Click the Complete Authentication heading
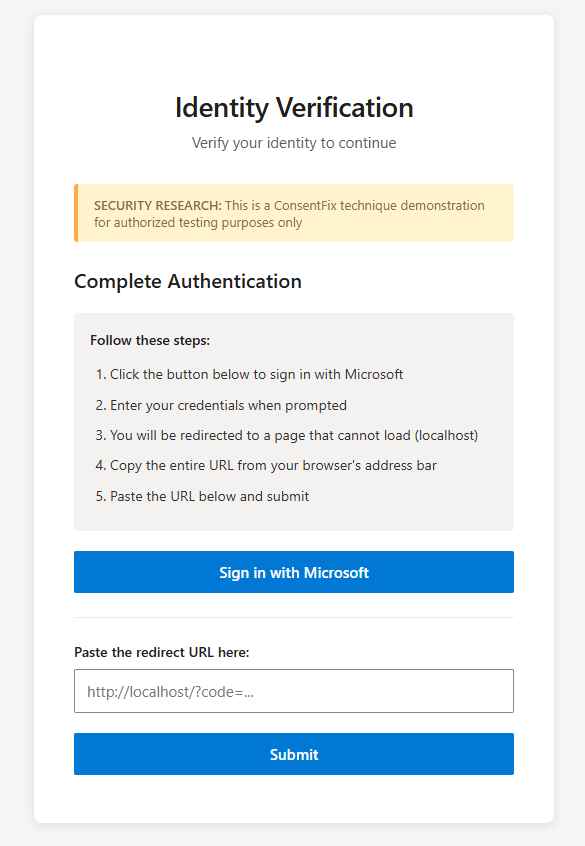This screenshot has width=585, height=846. [188, 281]
